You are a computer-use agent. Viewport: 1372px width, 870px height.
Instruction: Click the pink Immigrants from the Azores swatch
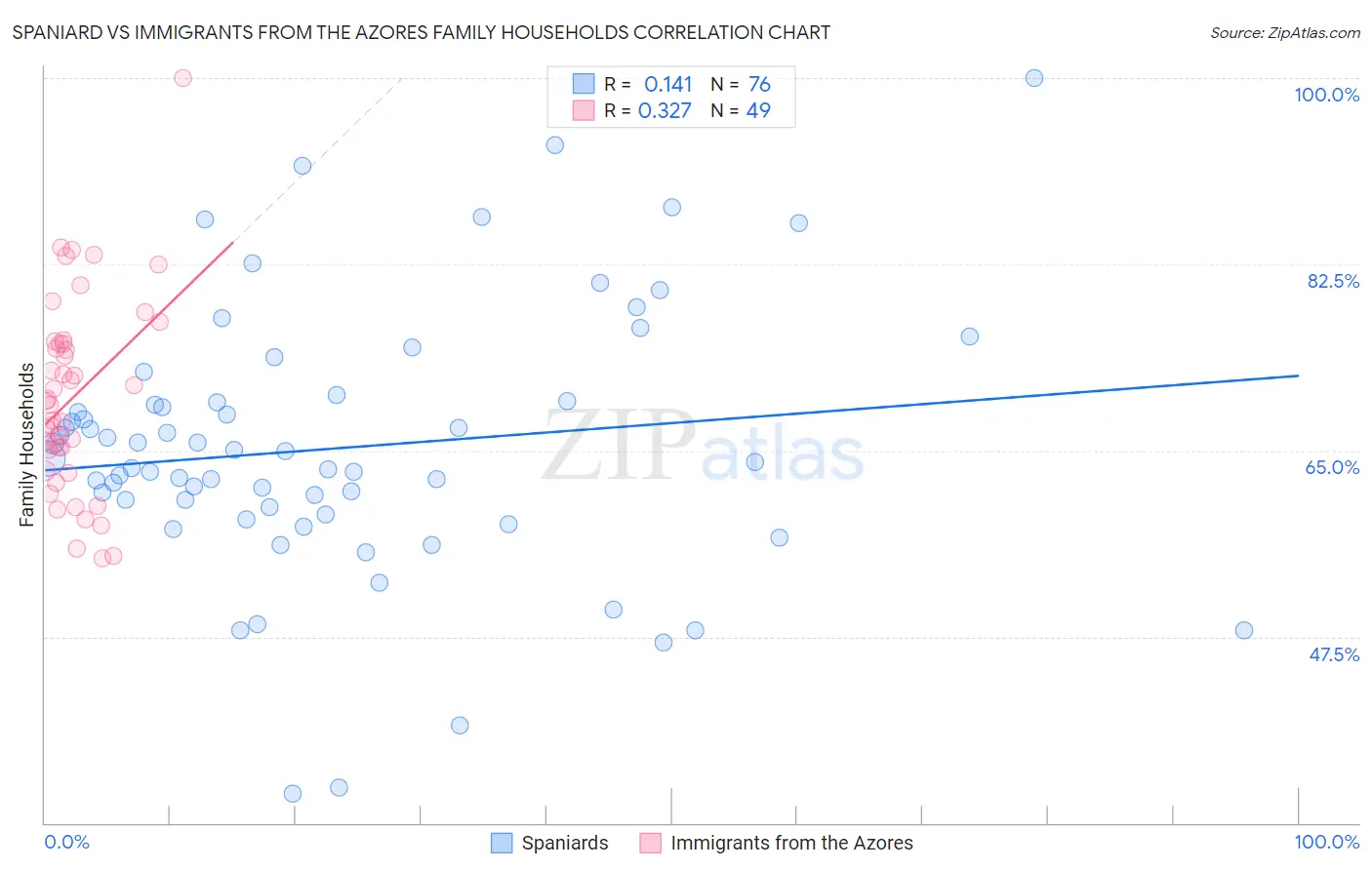pos(651,843)
